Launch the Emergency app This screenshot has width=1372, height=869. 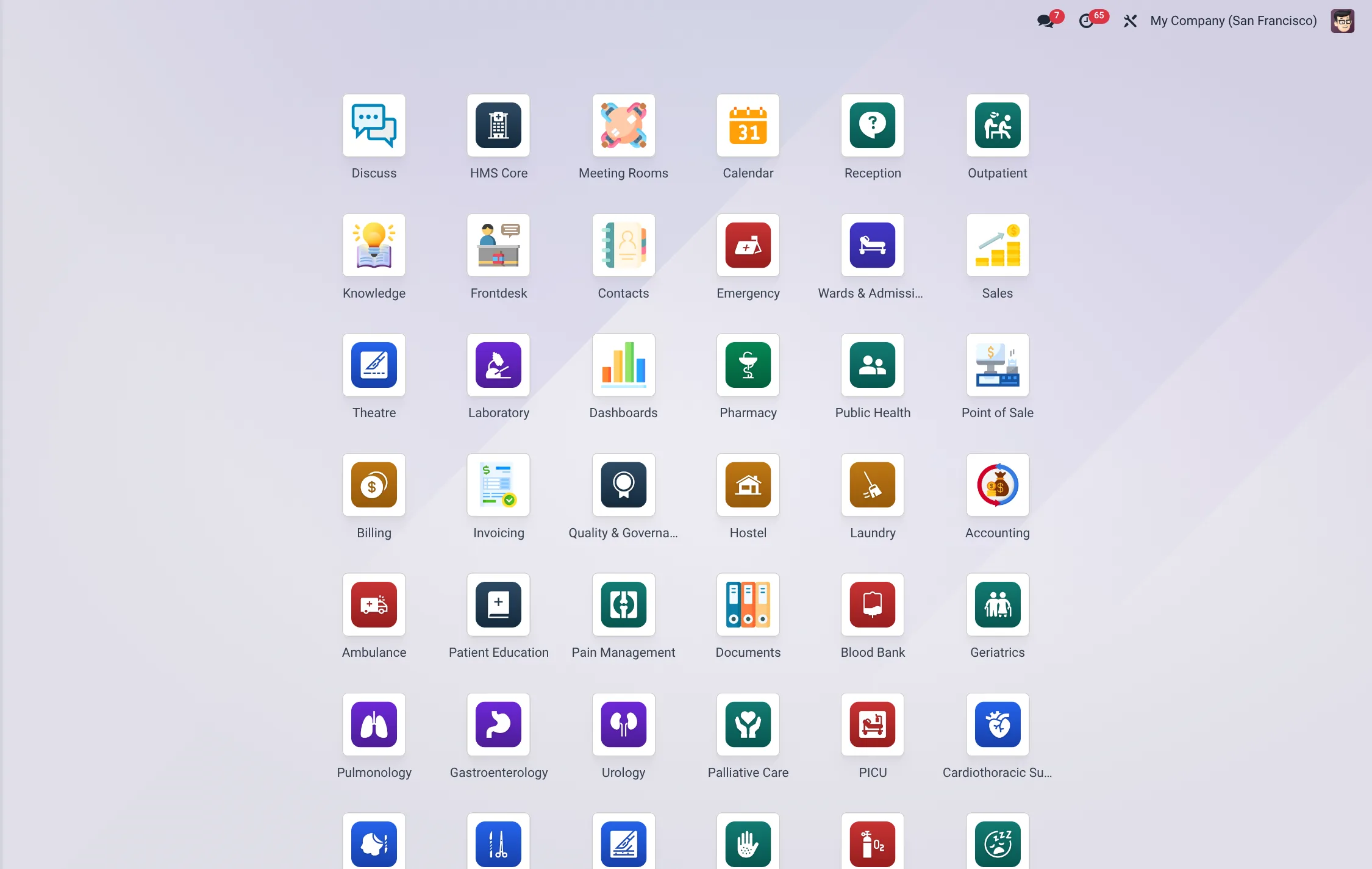pos(748,245)
